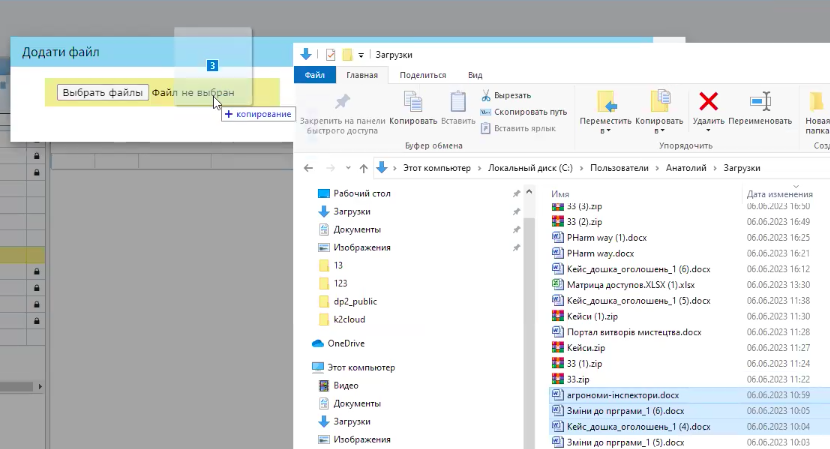Click the Up one level arrow
The height and width of the screenshot is (449, 830).
pos(364,168)
